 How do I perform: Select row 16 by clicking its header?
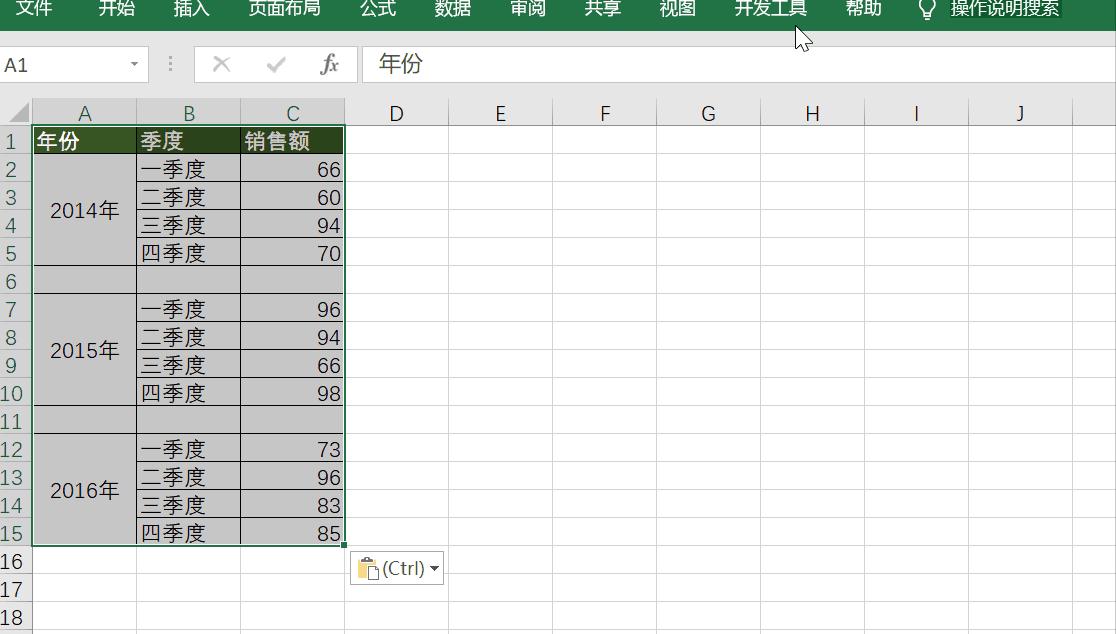[x=13, y=562]
